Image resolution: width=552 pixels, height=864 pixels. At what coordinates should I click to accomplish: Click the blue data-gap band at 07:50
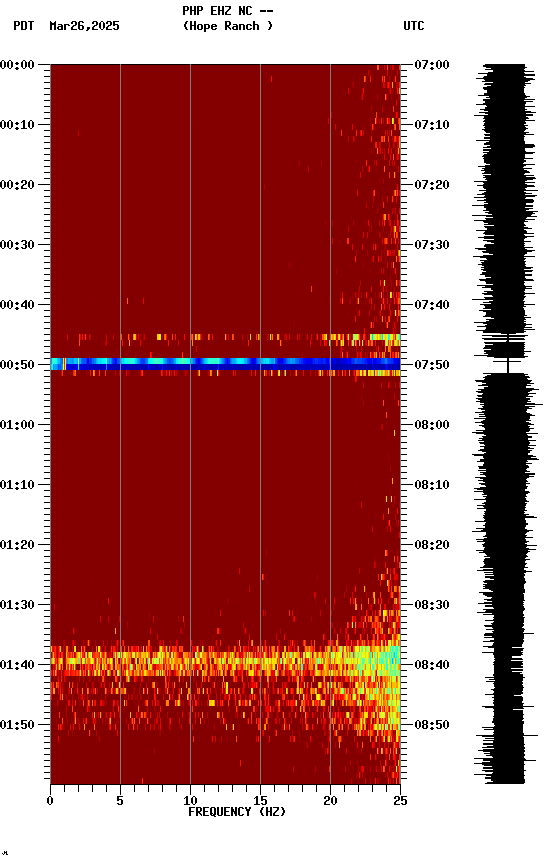(225, 364)
